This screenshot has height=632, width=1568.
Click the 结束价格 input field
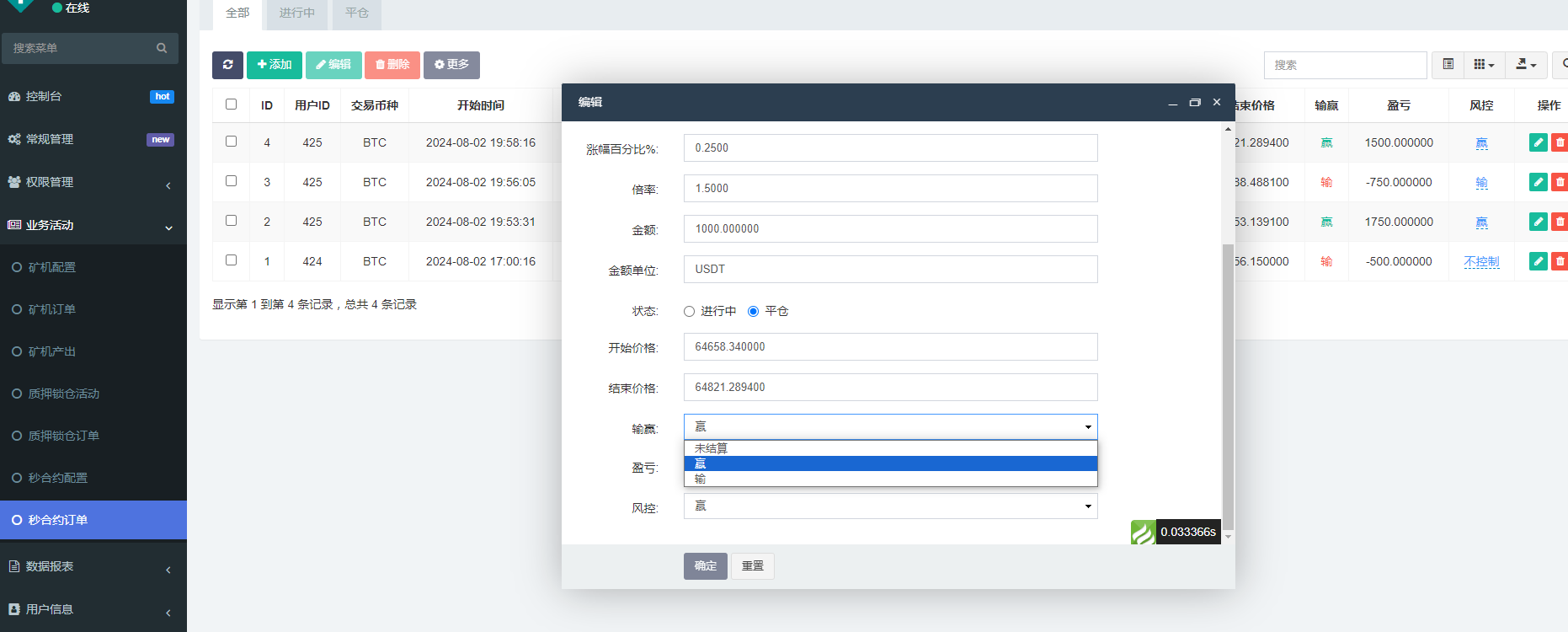[x=890, y=388]
